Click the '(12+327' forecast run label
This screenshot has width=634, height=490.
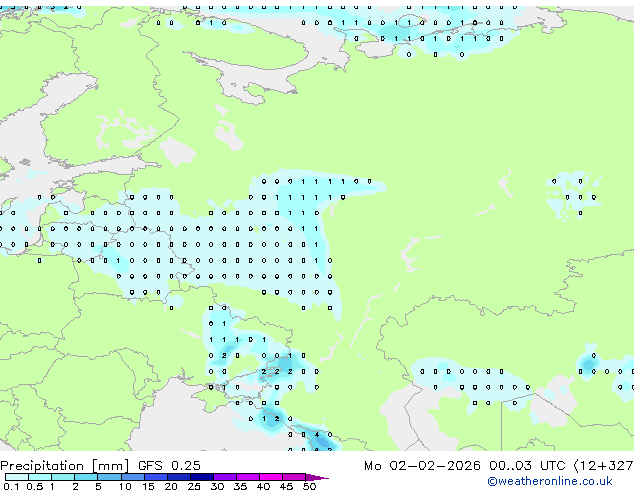pyautogui.click(x=603, y=466)
